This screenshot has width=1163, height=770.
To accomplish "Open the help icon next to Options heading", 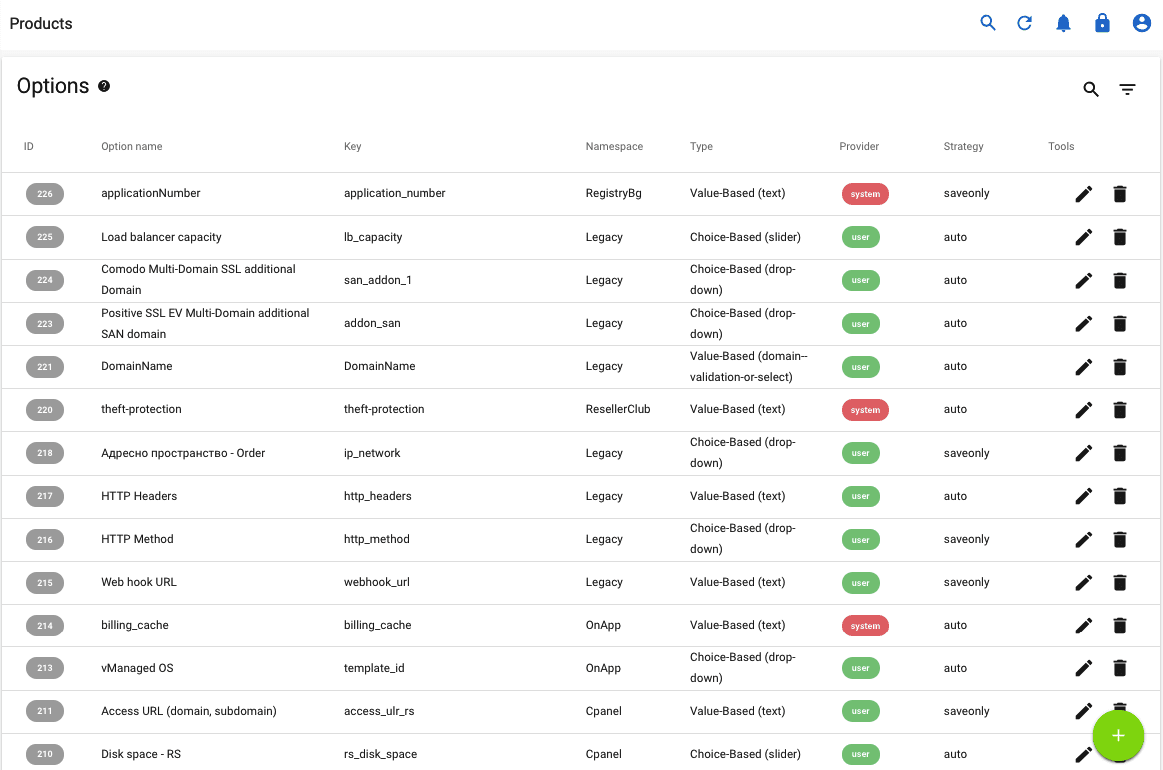I will click(x=105, y=86).
